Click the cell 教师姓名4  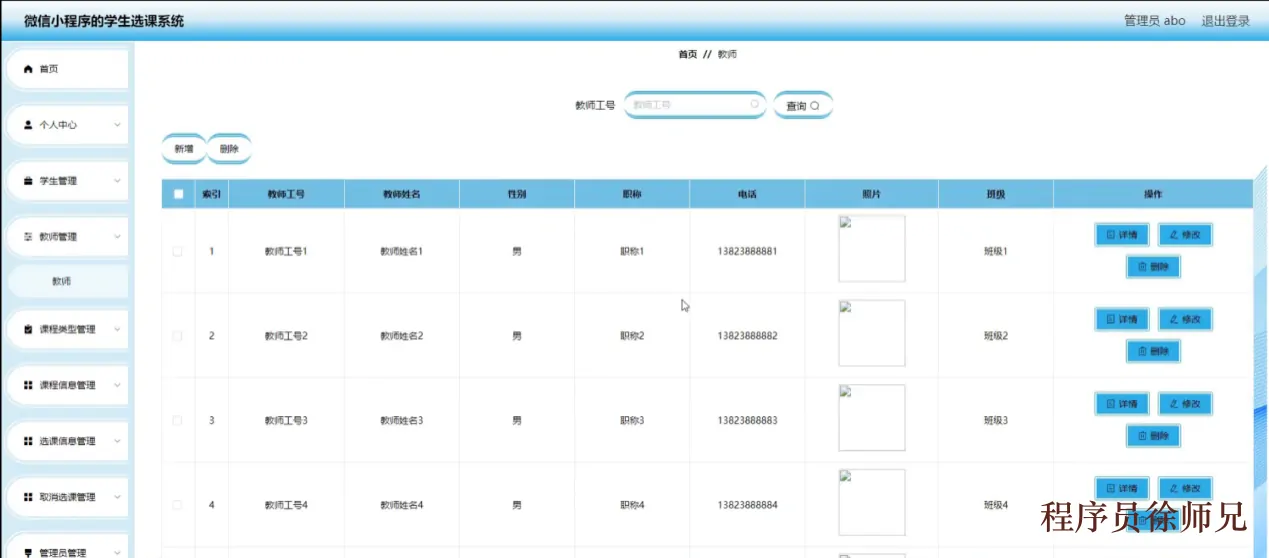401,506
